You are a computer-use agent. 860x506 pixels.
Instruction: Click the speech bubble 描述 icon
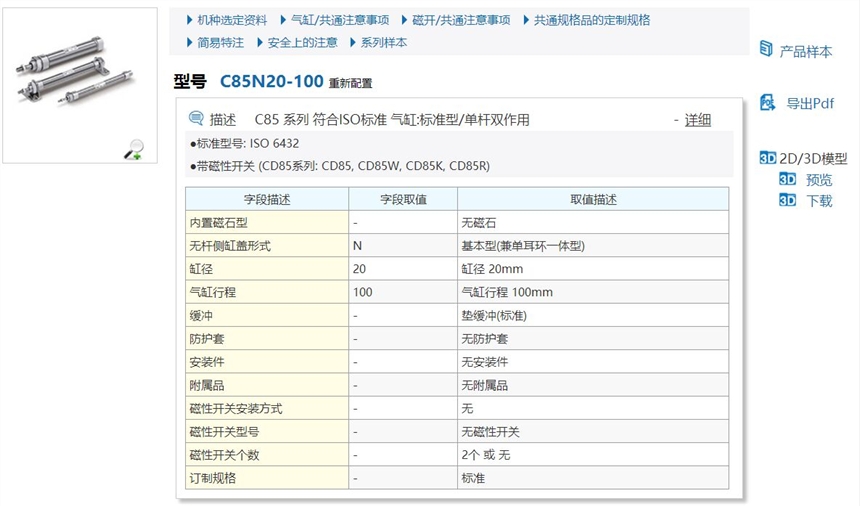click(x=196, y=118)
